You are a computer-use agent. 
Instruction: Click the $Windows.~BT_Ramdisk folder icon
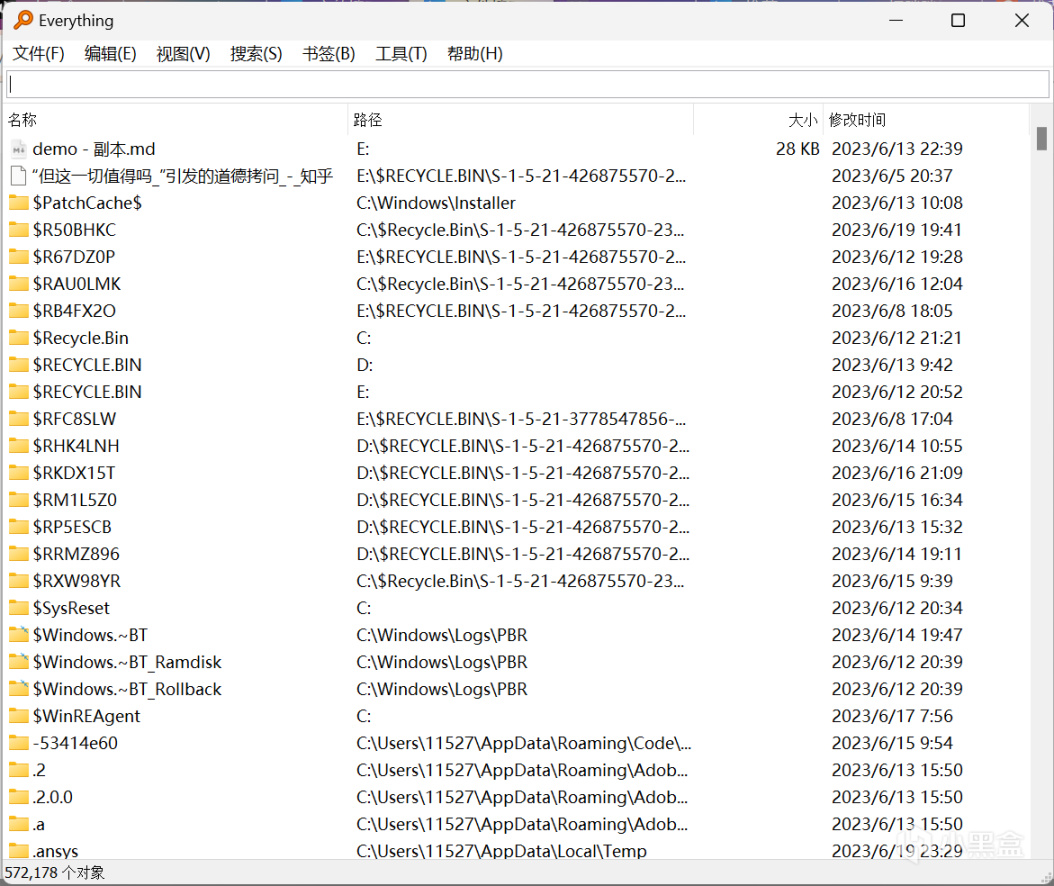[x=19, y=662]
